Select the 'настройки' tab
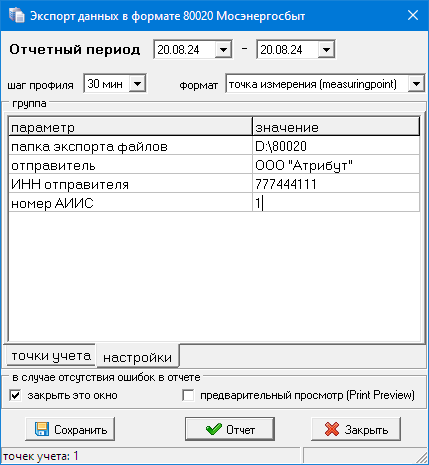Viewport: 429px width, 465px height. coord(138,356)
